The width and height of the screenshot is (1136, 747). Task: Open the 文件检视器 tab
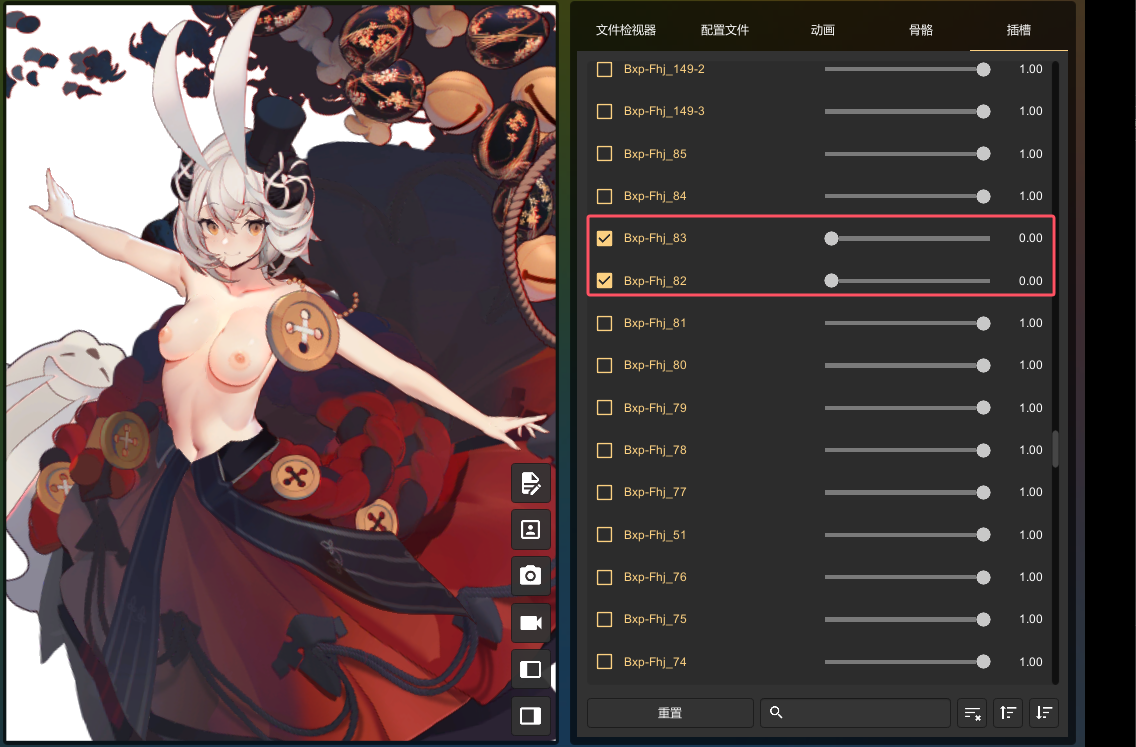[626, 30]
